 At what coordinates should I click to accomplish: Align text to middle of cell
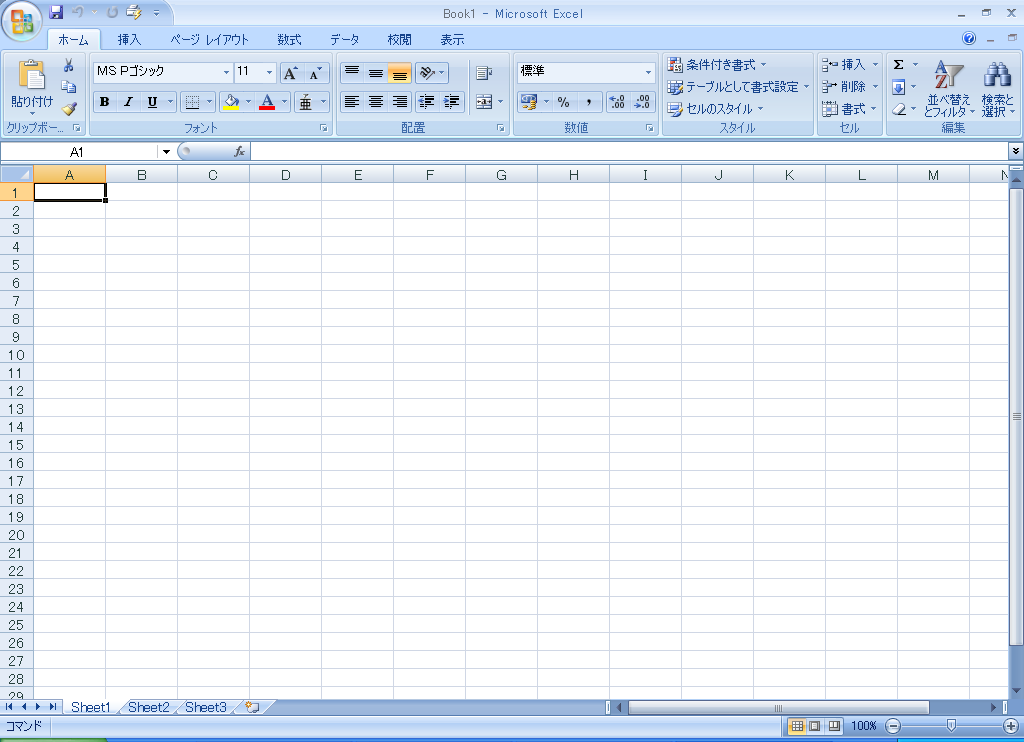[x=376, y=73]
